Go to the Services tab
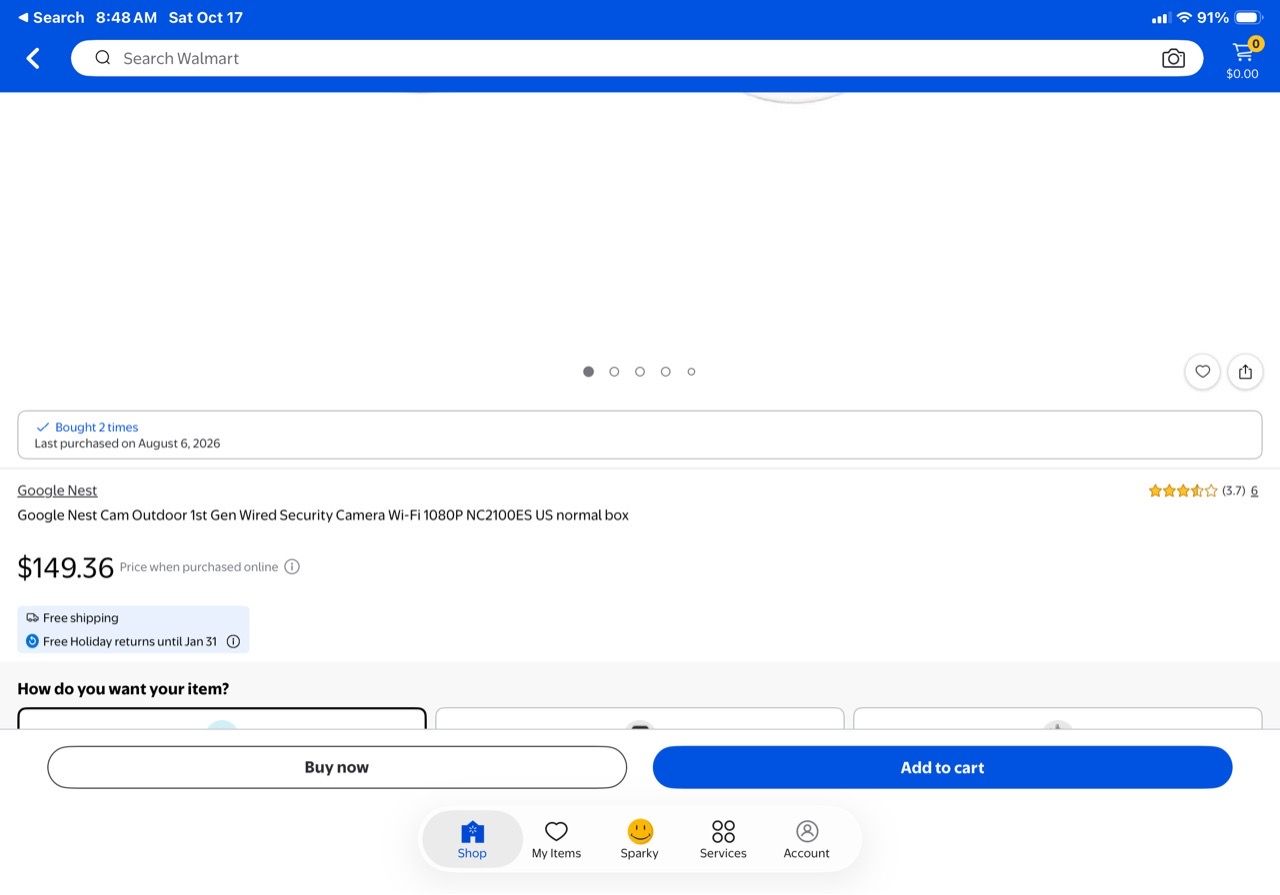The height and width of the screenshot is (895, 1280). [x=723, y=839]
